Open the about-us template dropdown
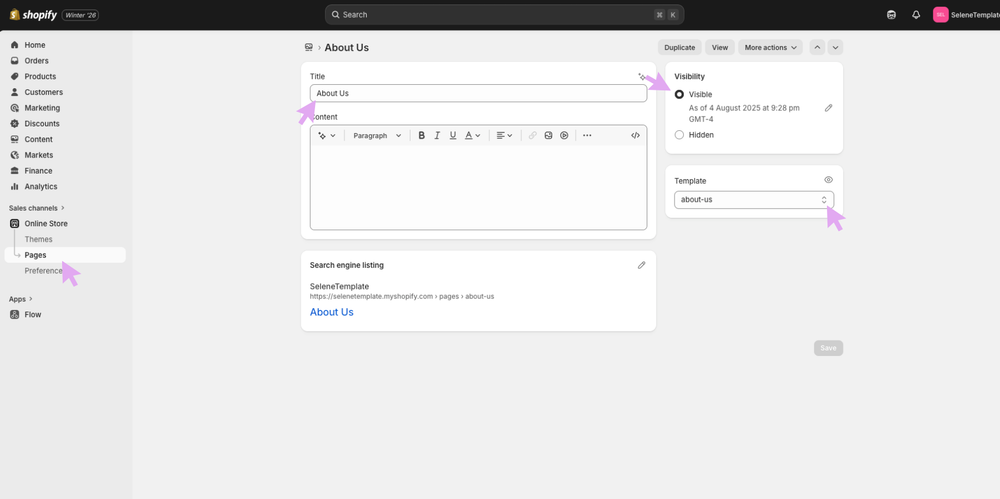The image size is (1000, 499). (x=753, y=200)
